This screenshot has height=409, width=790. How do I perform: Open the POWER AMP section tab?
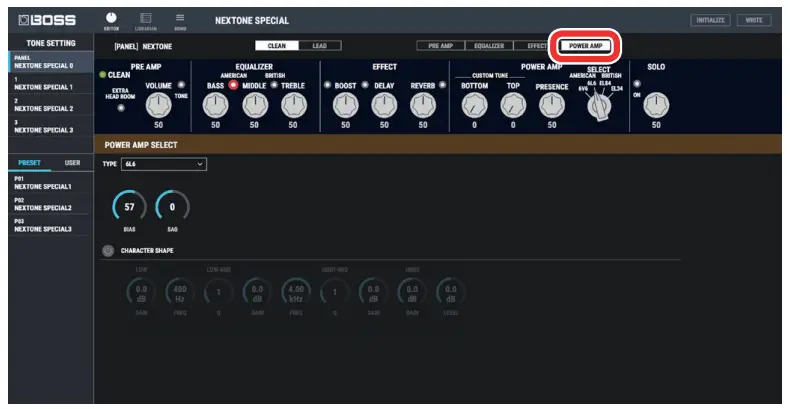coord(585,46)
